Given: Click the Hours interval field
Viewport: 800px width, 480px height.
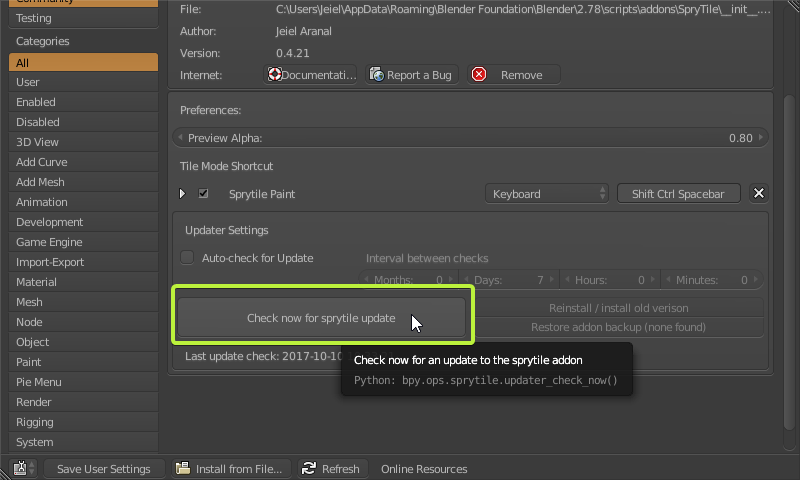Looking at the screenshot, I should 610,280.
